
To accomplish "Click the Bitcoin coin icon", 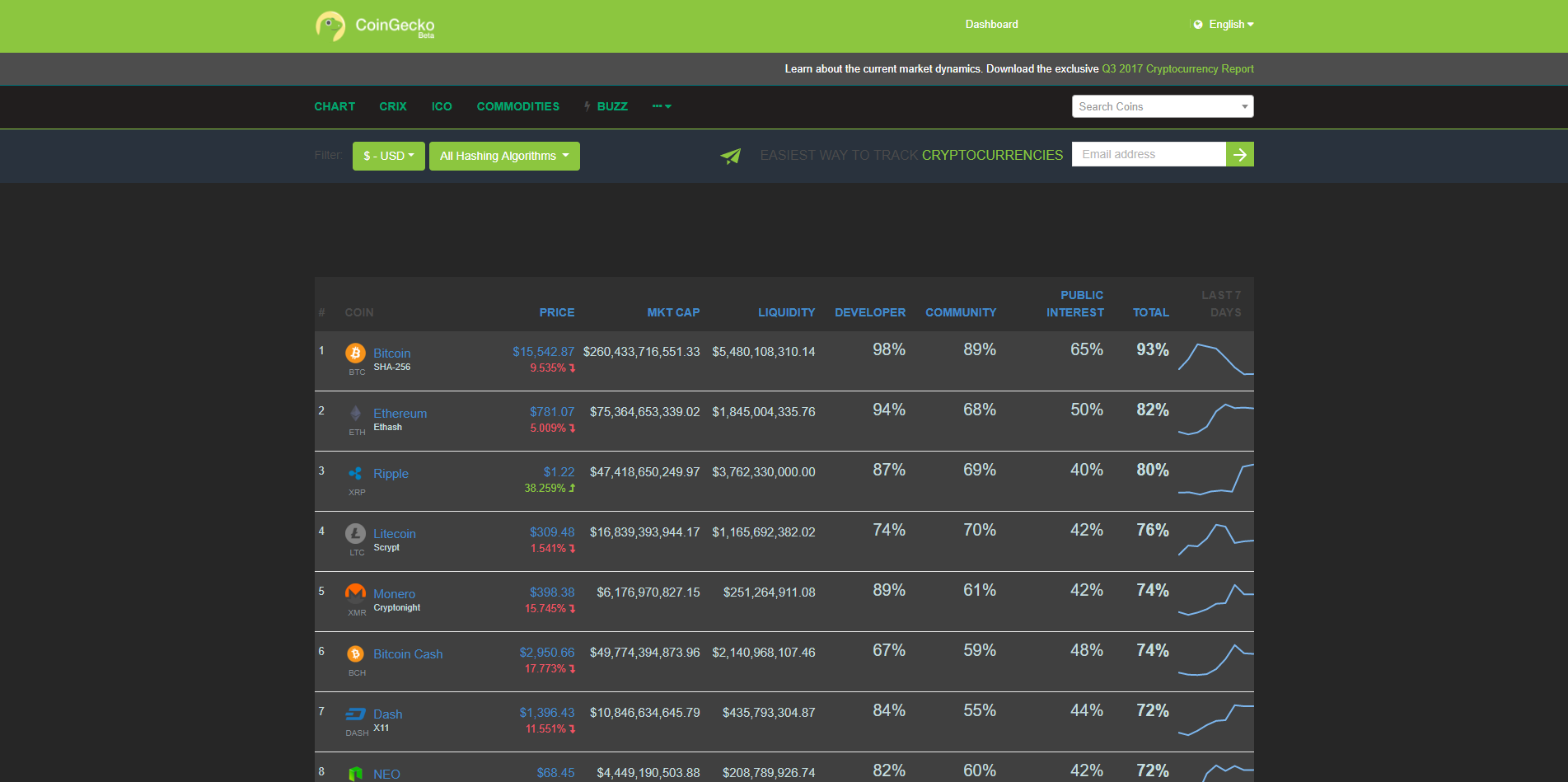I will point(355,354).
